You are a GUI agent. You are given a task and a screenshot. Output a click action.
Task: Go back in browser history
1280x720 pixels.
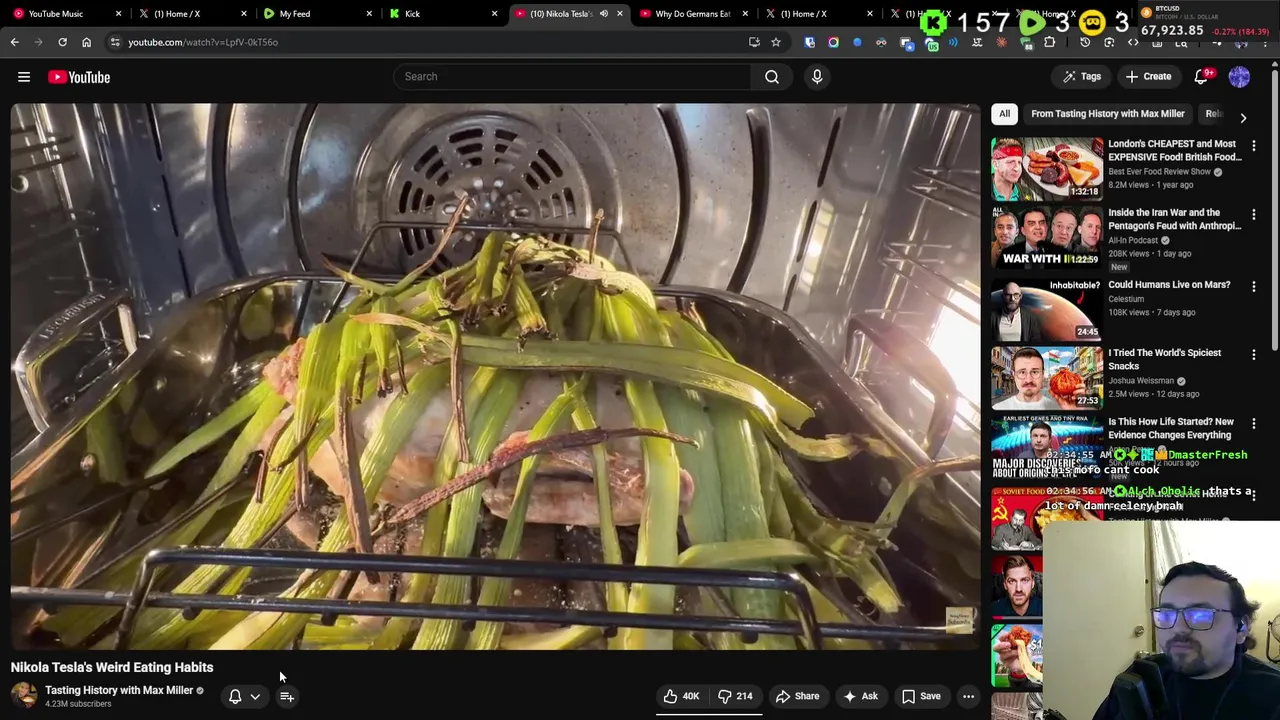(14, 42)
